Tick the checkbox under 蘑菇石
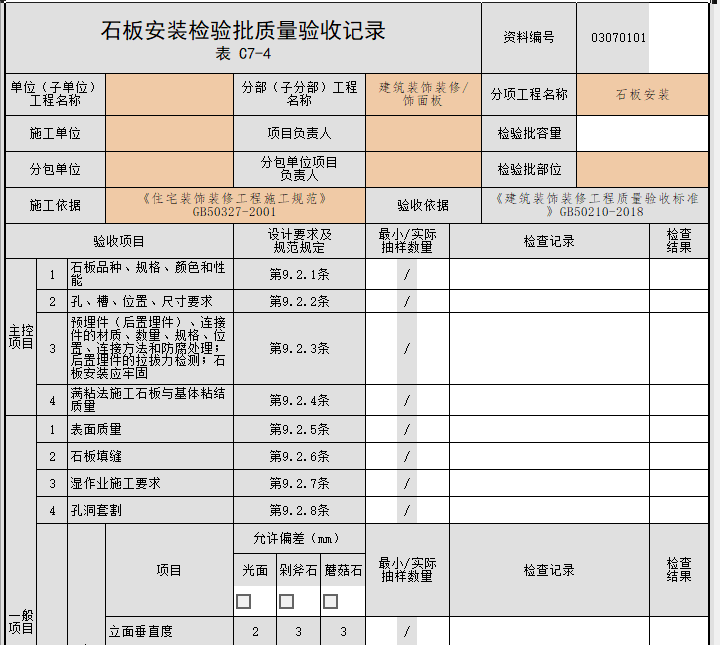Viewport: 720px width, 645px height. 330,601
